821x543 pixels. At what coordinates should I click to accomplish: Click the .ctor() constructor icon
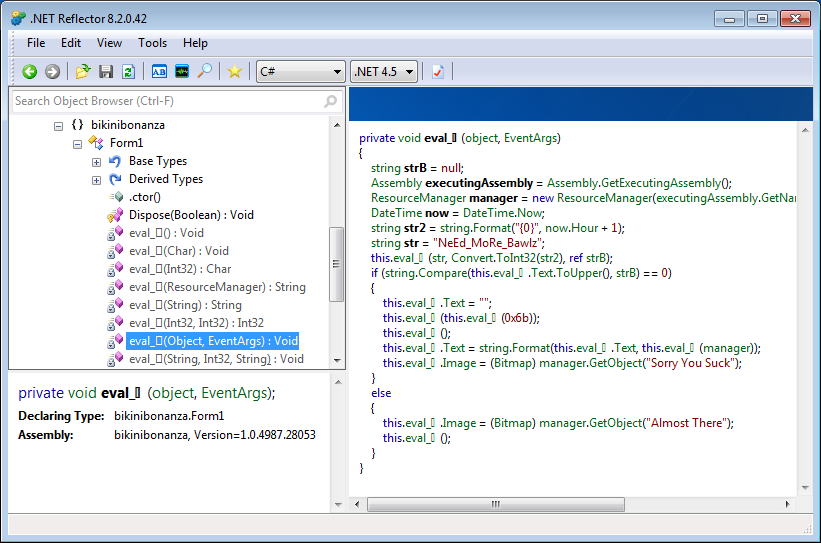pyautogui.click(x=116, y=197)
